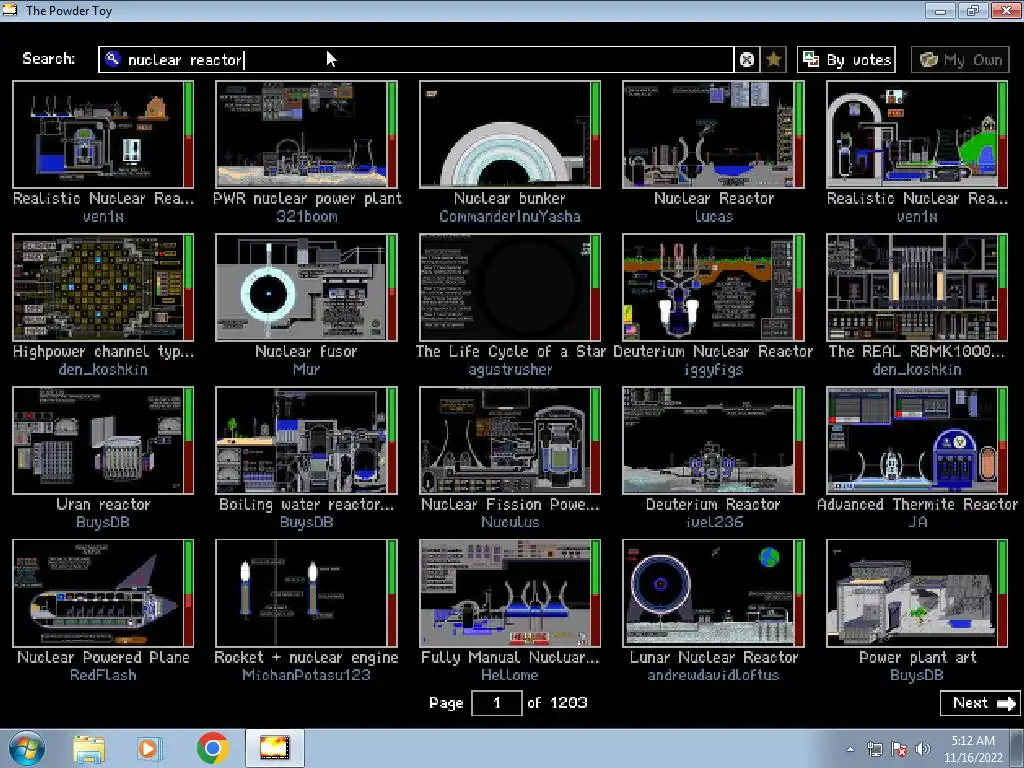Go to the Next page of results
The width and height of the screenshot is (1024, 768).
point(980,703)
